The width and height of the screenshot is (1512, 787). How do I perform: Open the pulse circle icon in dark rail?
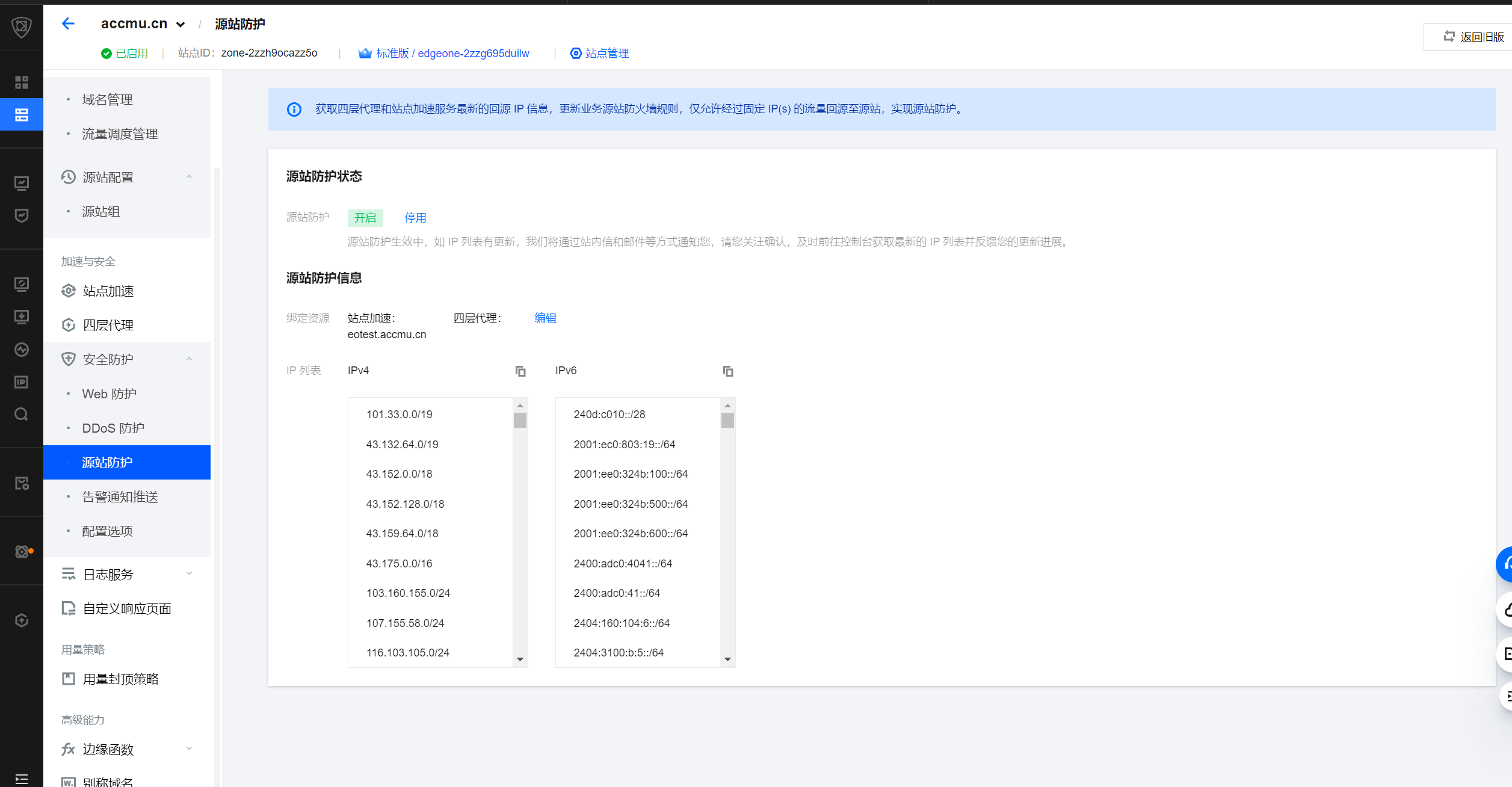point(22,350)
